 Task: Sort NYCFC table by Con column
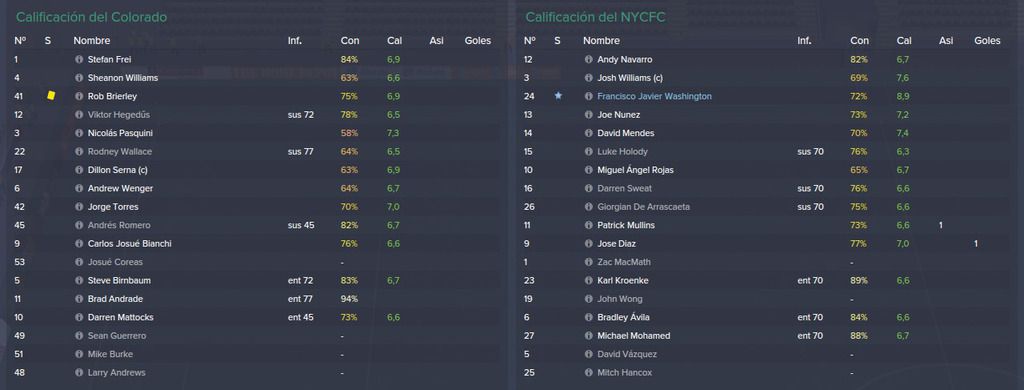coord(859,41)
